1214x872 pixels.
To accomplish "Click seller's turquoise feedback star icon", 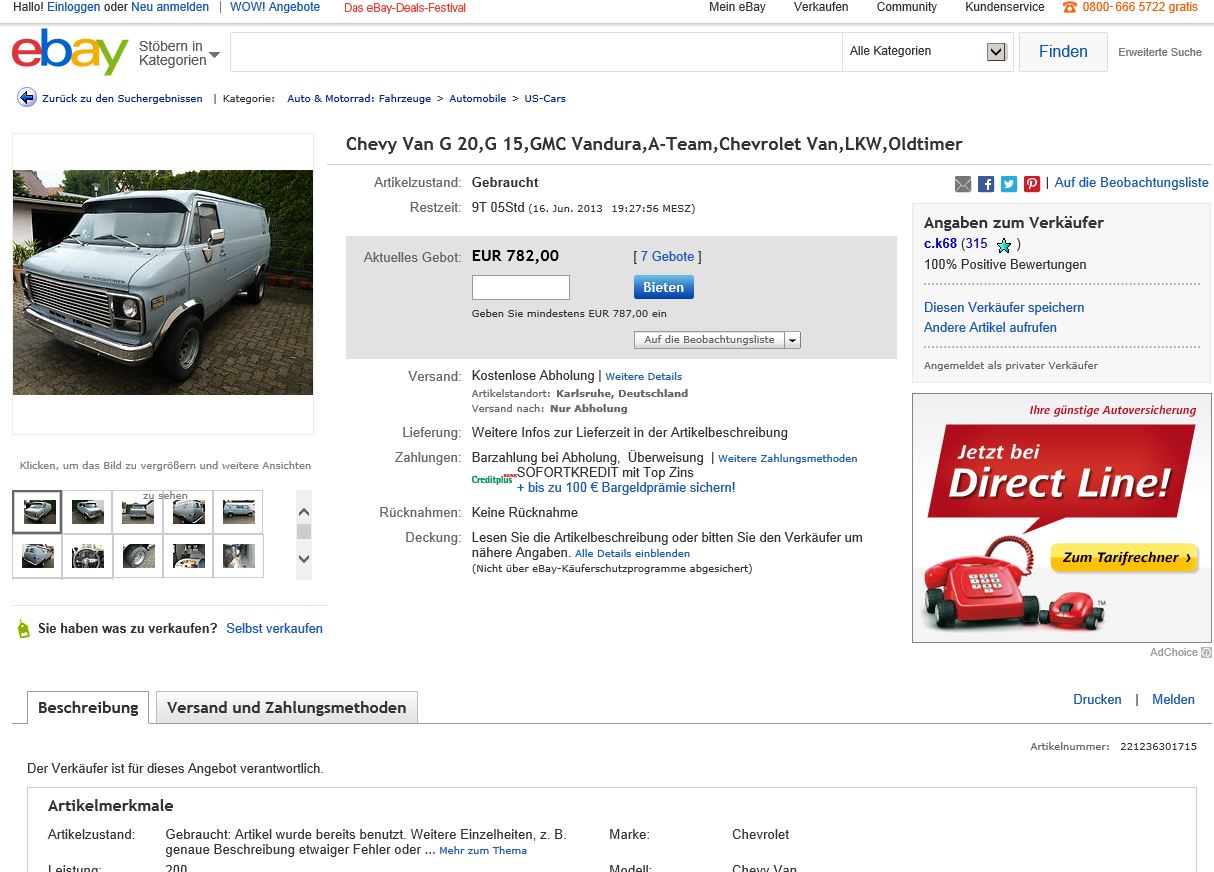I will 1004,245.
